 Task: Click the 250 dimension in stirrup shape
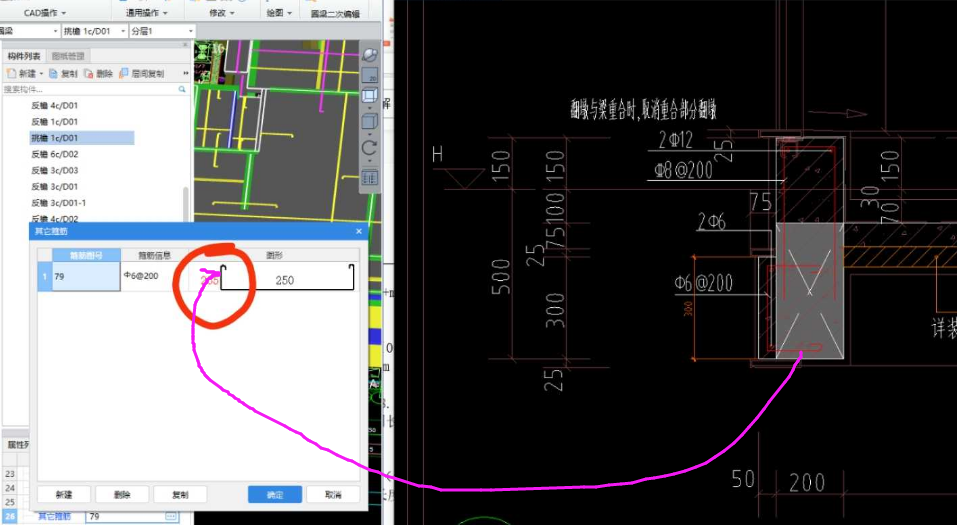(284, 280)
